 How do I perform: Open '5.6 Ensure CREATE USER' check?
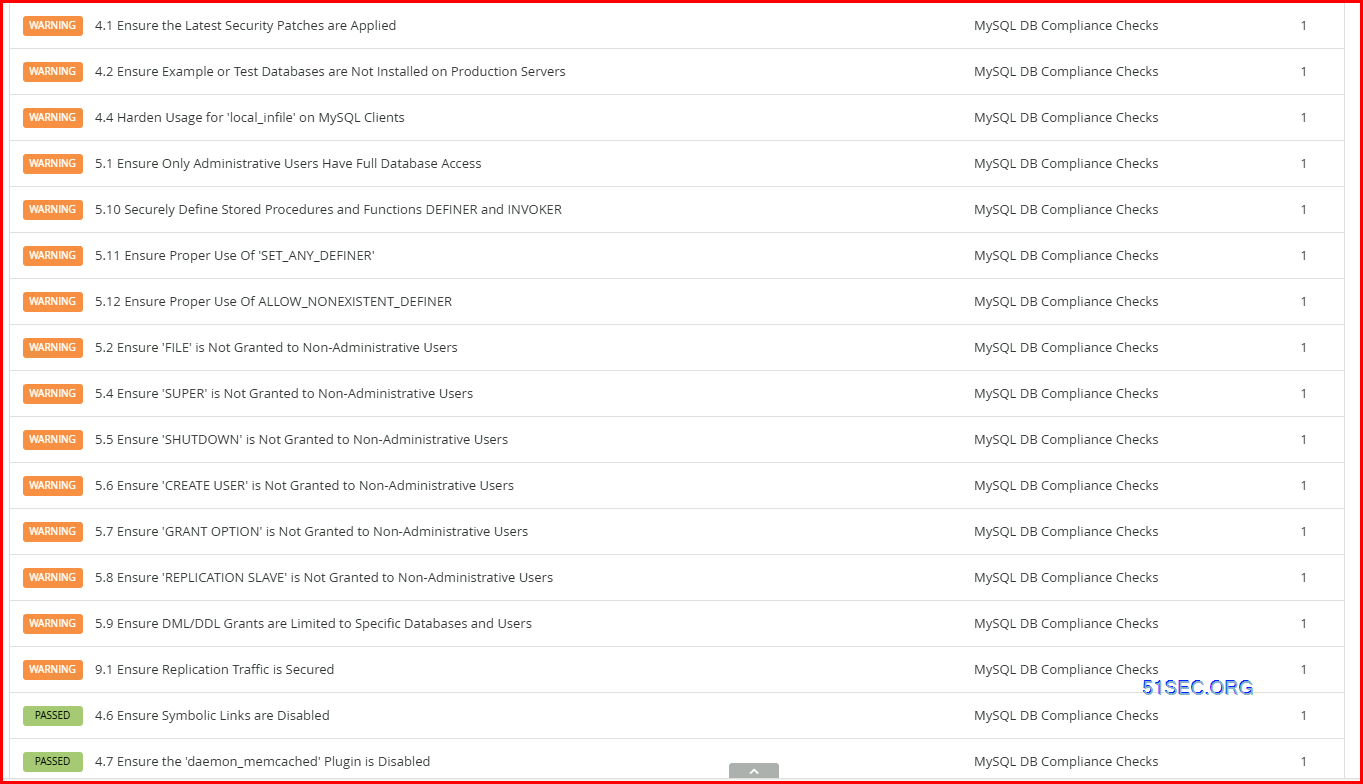[304, 486]
